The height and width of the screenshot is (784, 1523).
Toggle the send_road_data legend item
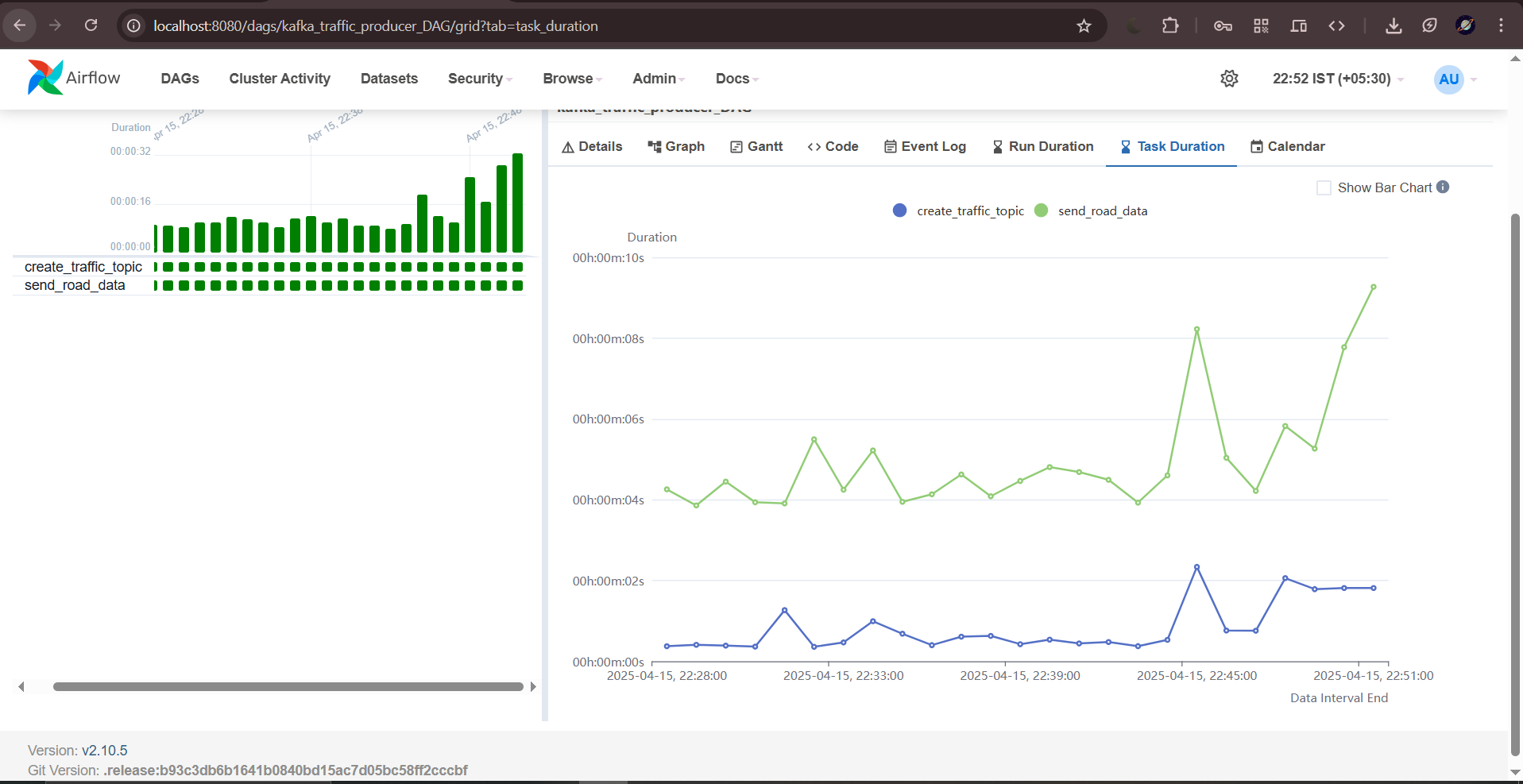tap(1092, 210)
